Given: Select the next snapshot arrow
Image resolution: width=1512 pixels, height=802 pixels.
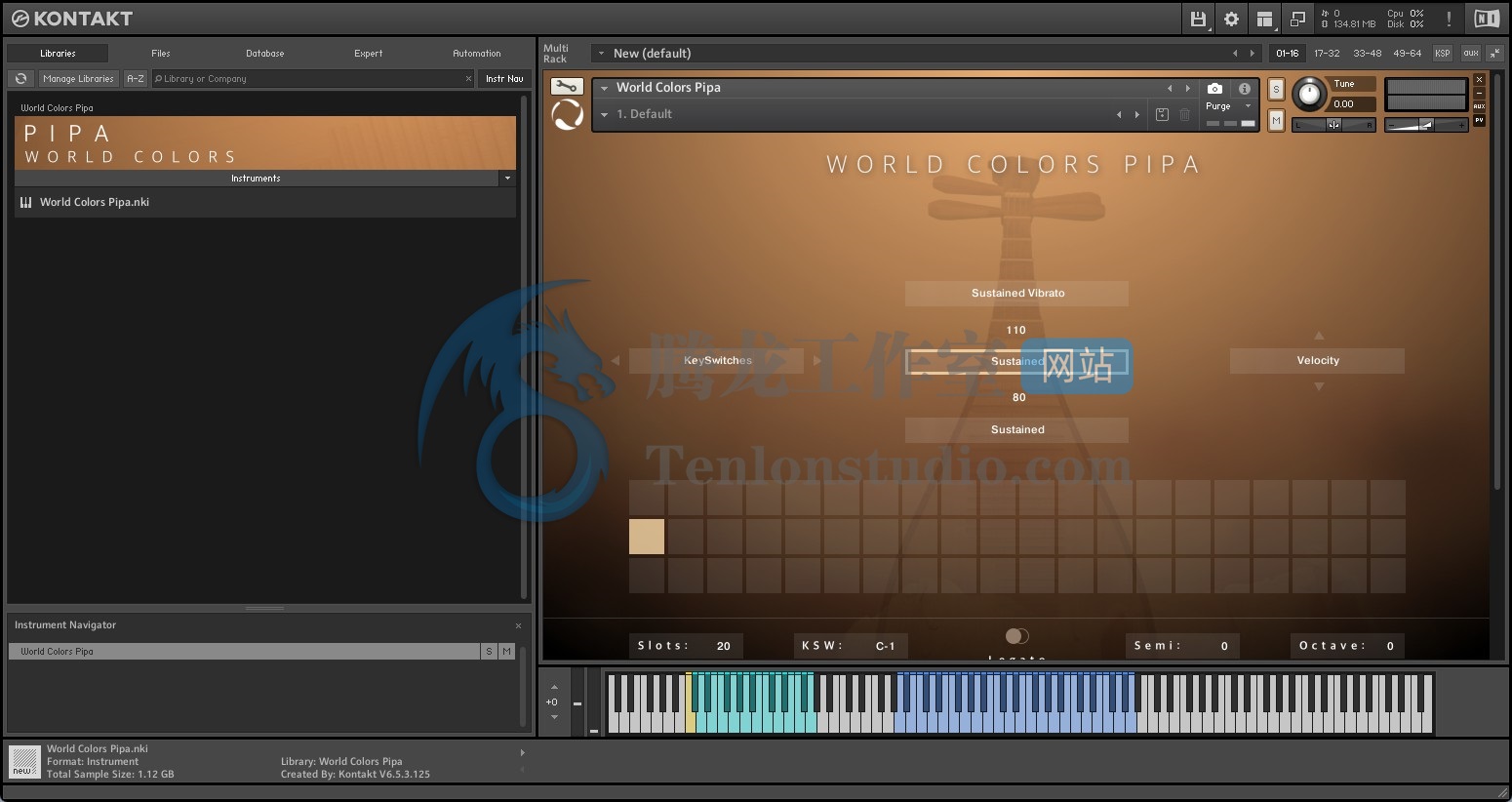Looking at the screenshot, I should tap(1136, 114).
